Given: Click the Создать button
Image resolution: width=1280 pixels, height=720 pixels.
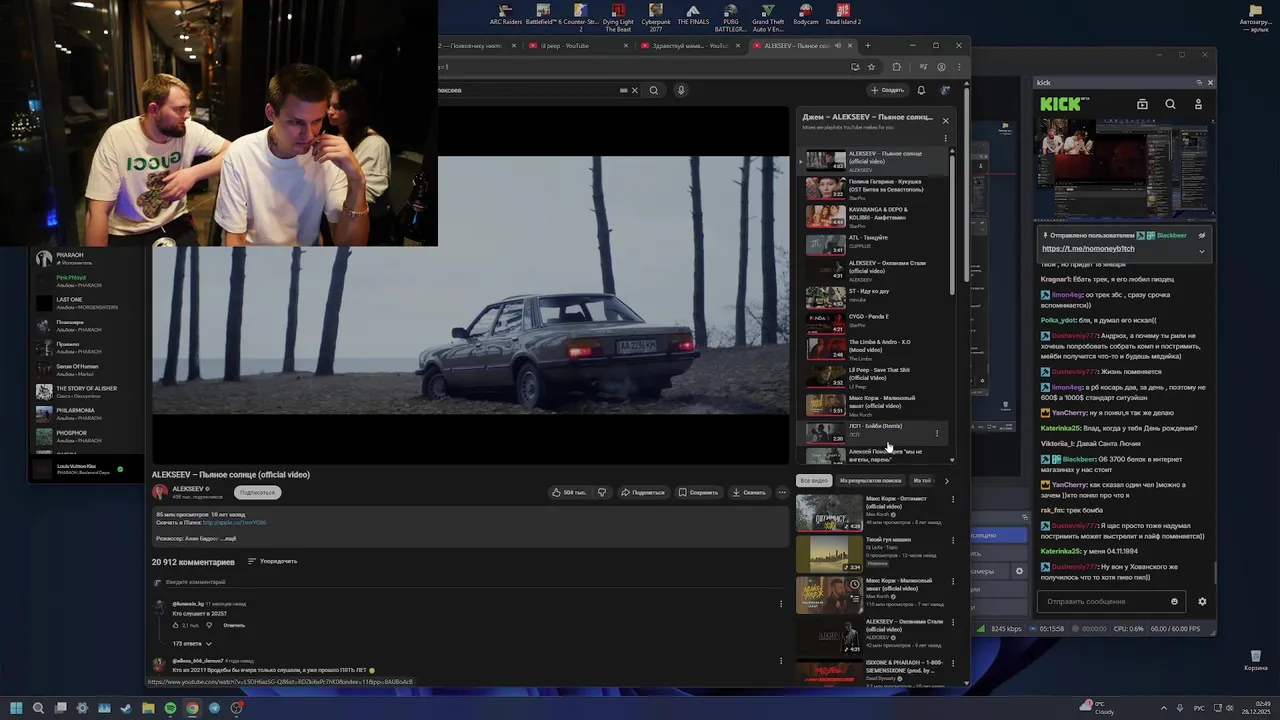Looking at the screenshot, I should [x=887, y=90].
